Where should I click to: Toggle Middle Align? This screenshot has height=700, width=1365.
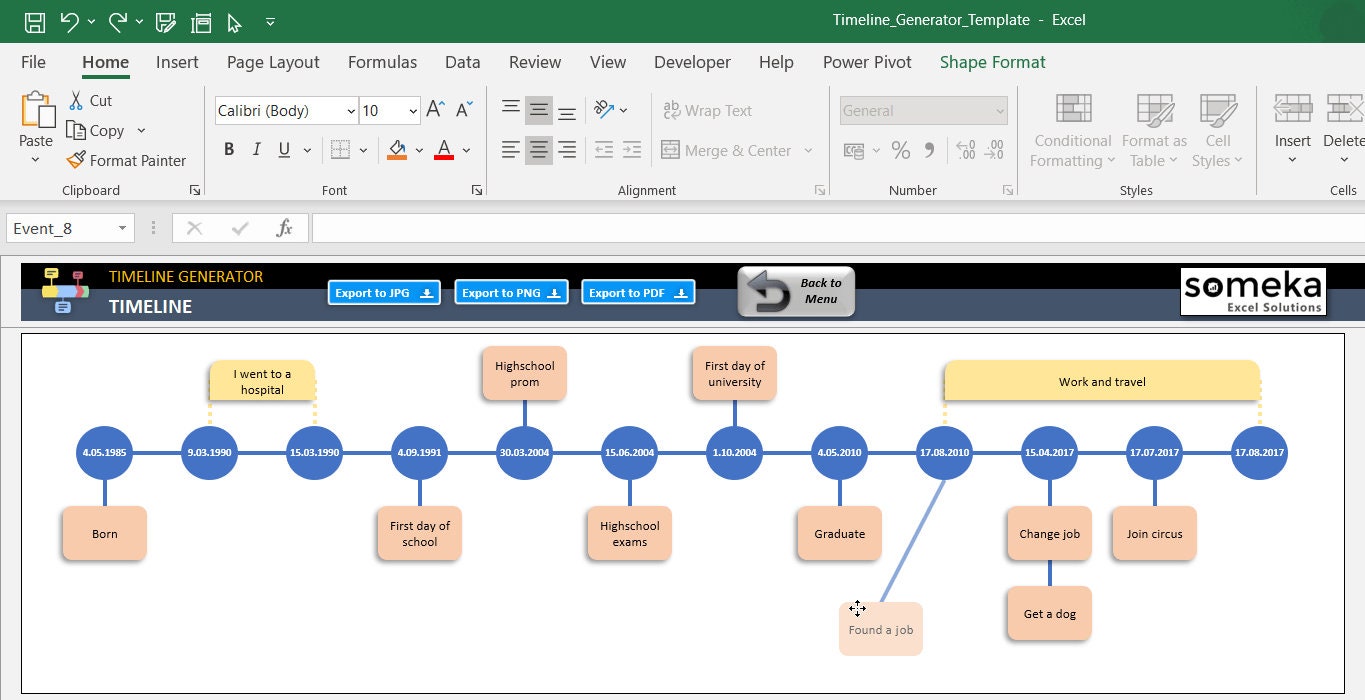[539, 110]
